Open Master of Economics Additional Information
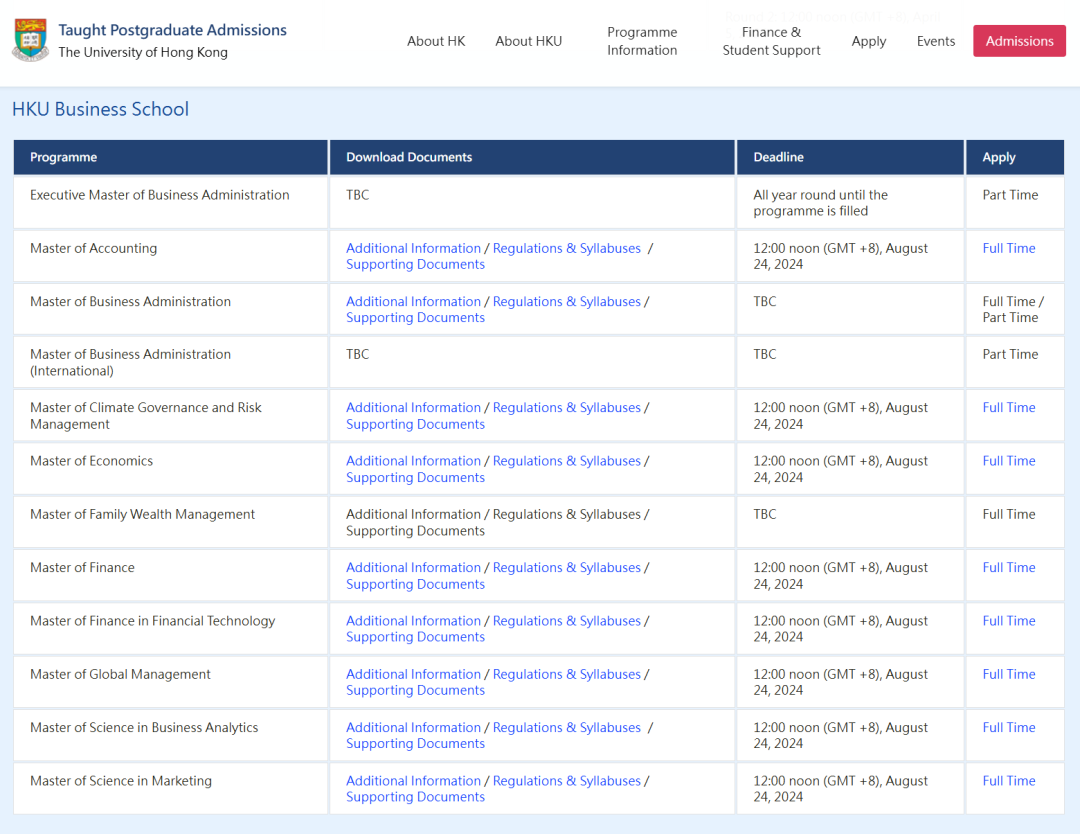The height and width of the screenshot is (834, 1080). coord(413,461)
